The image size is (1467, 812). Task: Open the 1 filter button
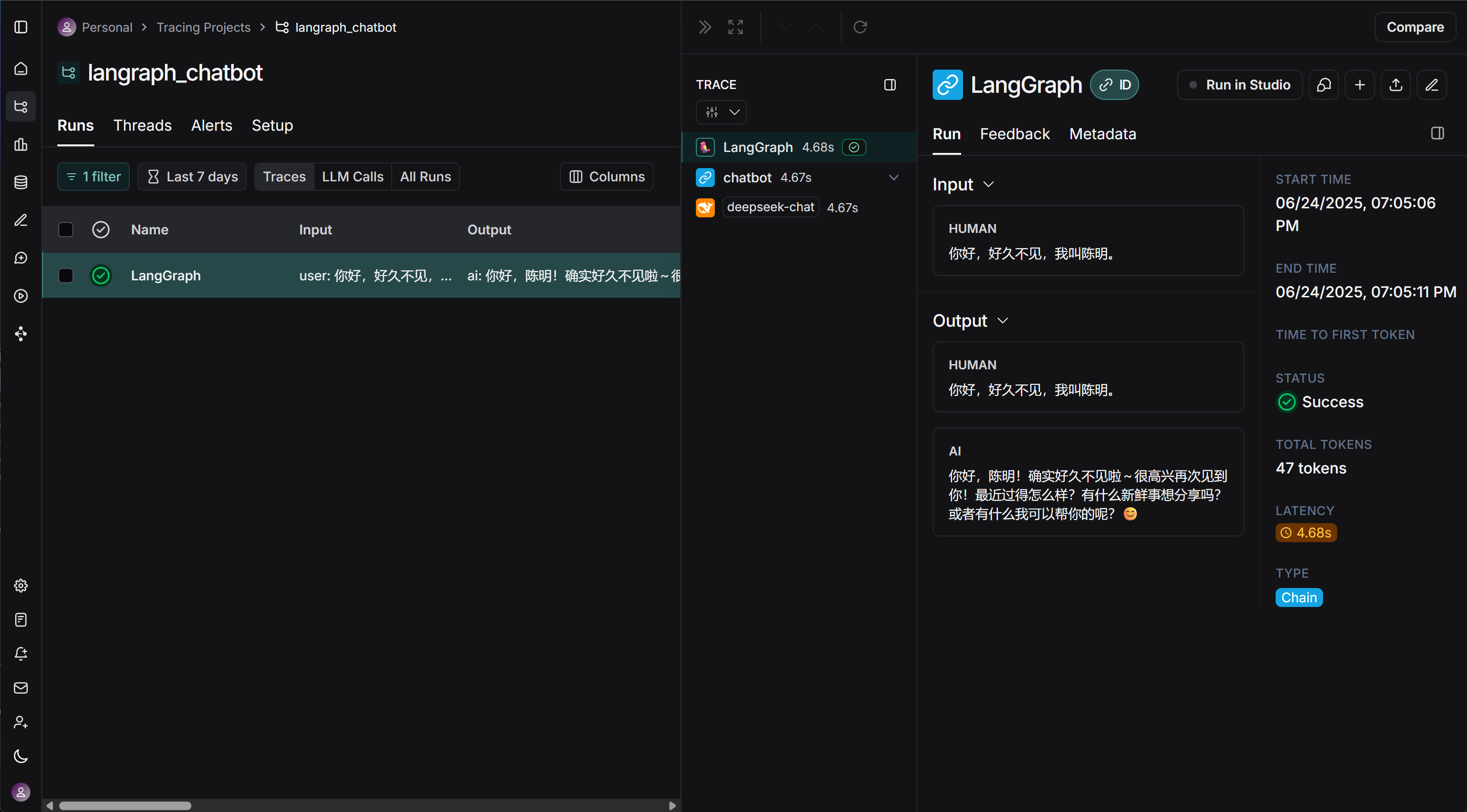pyautogui.click(x=93, y=177)
